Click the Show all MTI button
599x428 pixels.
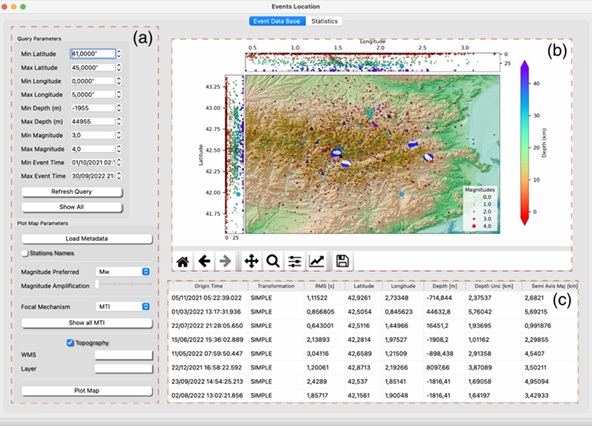87,323
